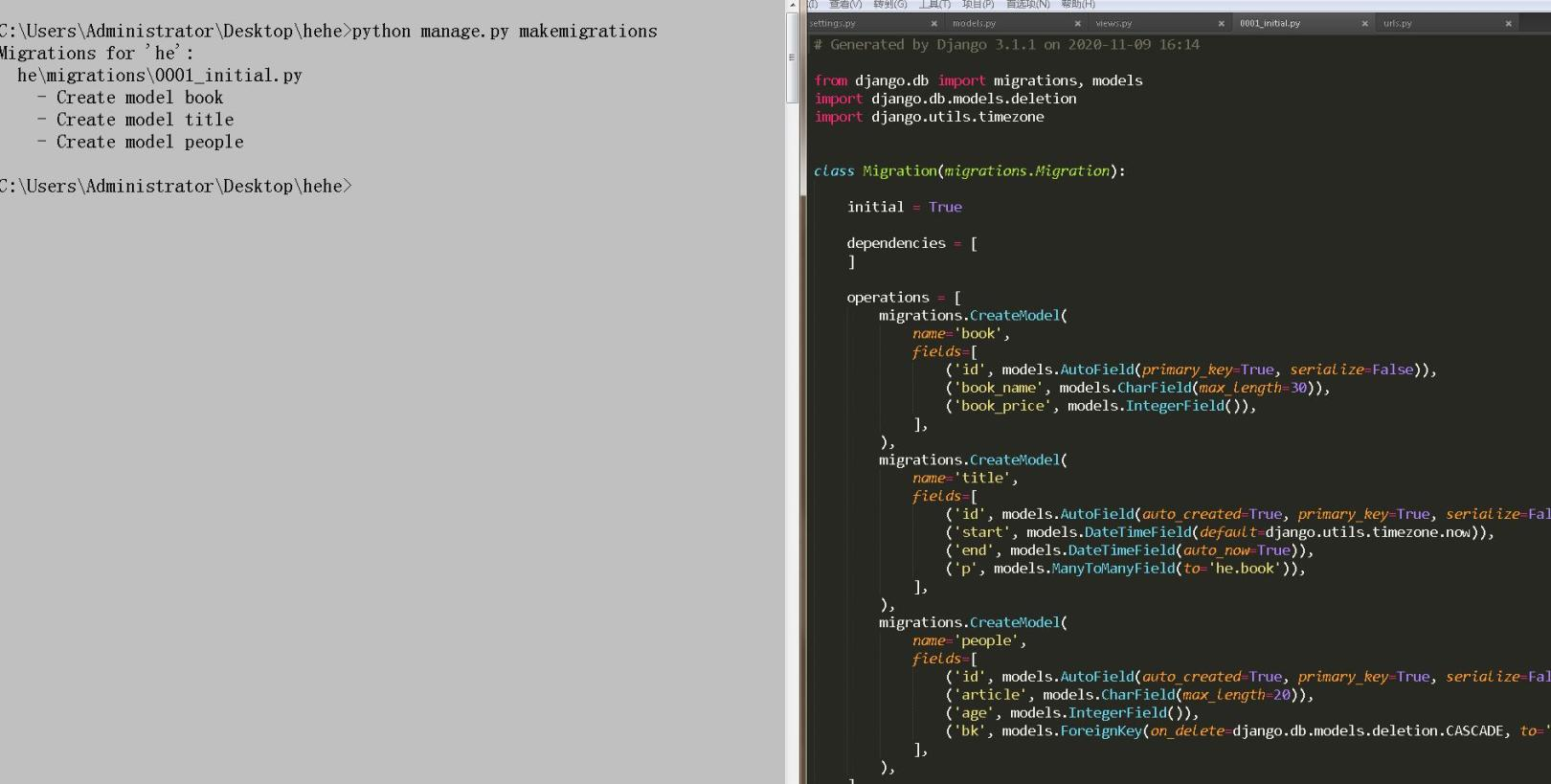Click the 'initial = True' line

[x=905, y=207]
